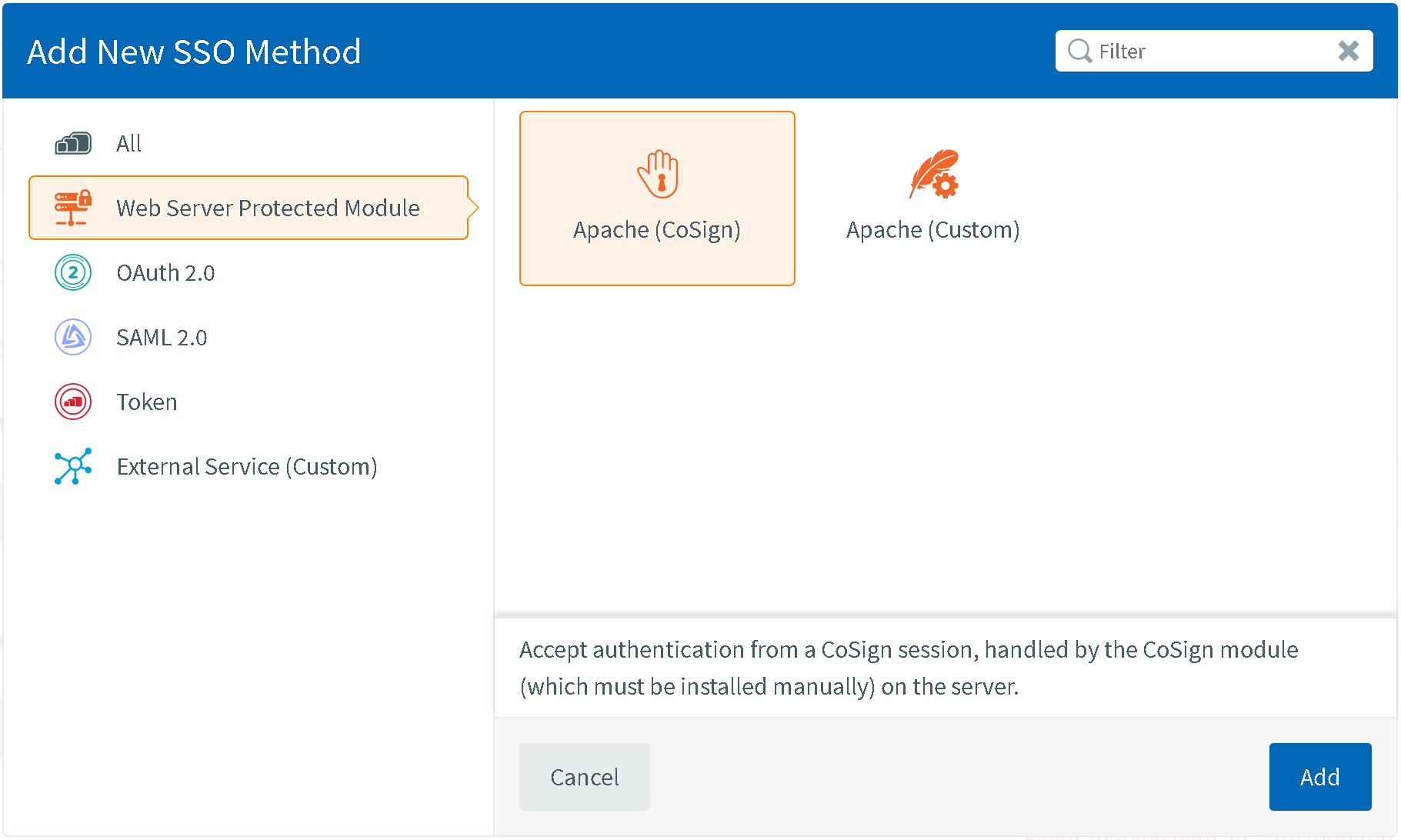Click the External Service network node icon
1401x840 pixels.
(x=73, y=466)
